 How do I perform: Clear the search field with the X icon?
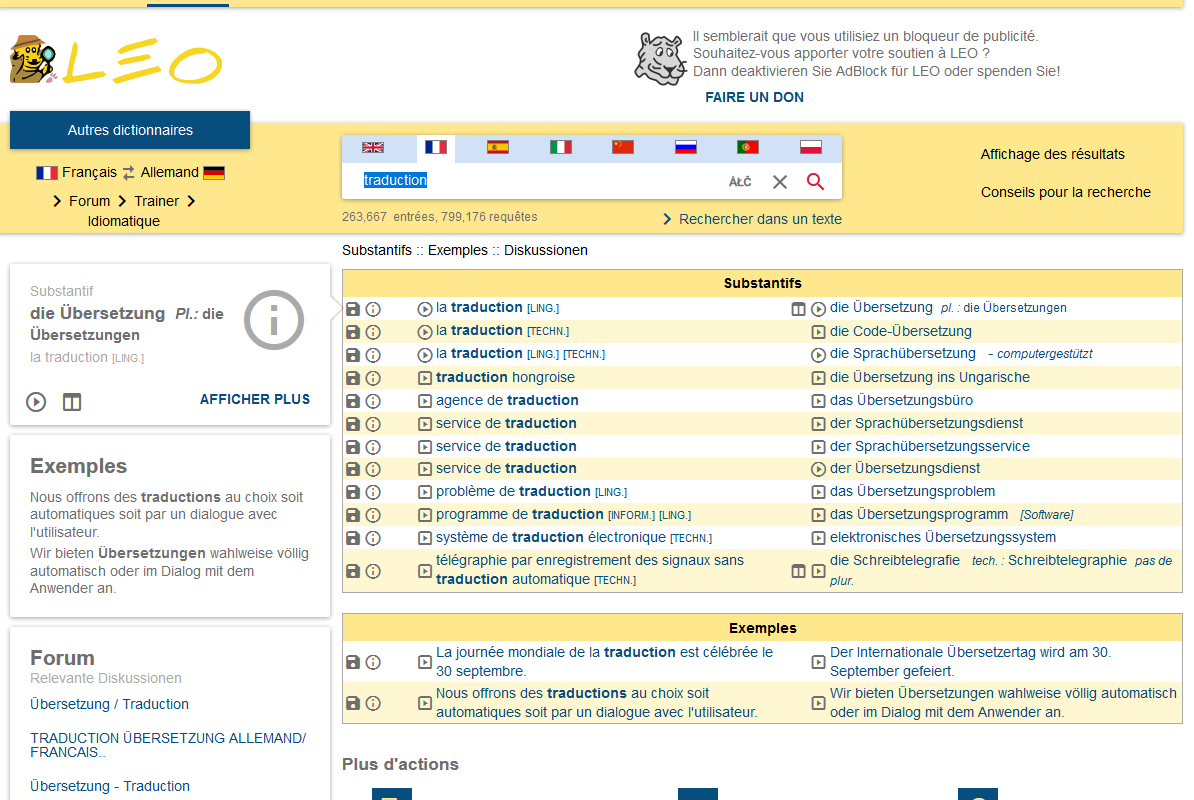click(x=780, y=182)
